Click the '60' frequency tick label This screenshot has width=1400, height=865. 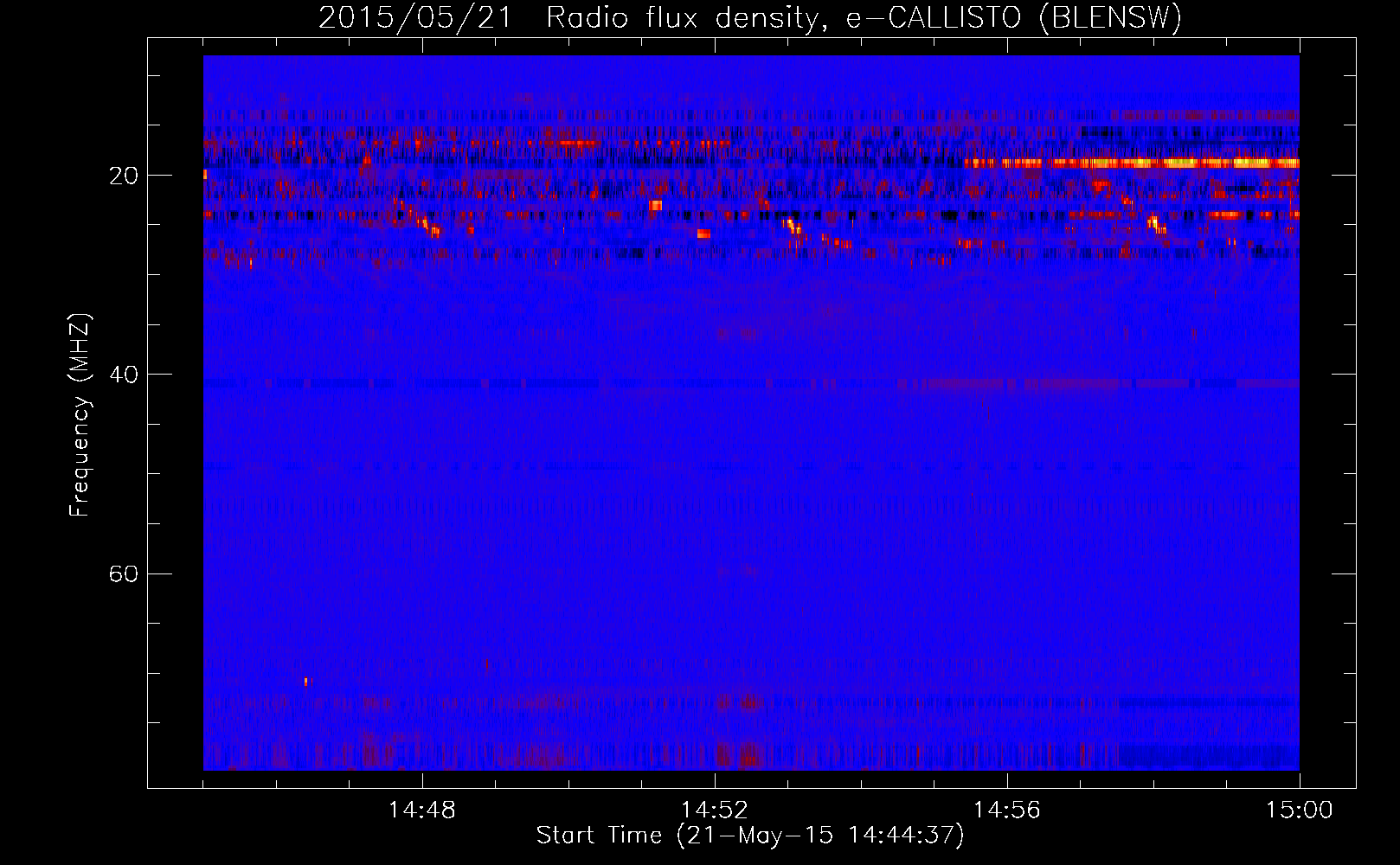pos(124,573)
